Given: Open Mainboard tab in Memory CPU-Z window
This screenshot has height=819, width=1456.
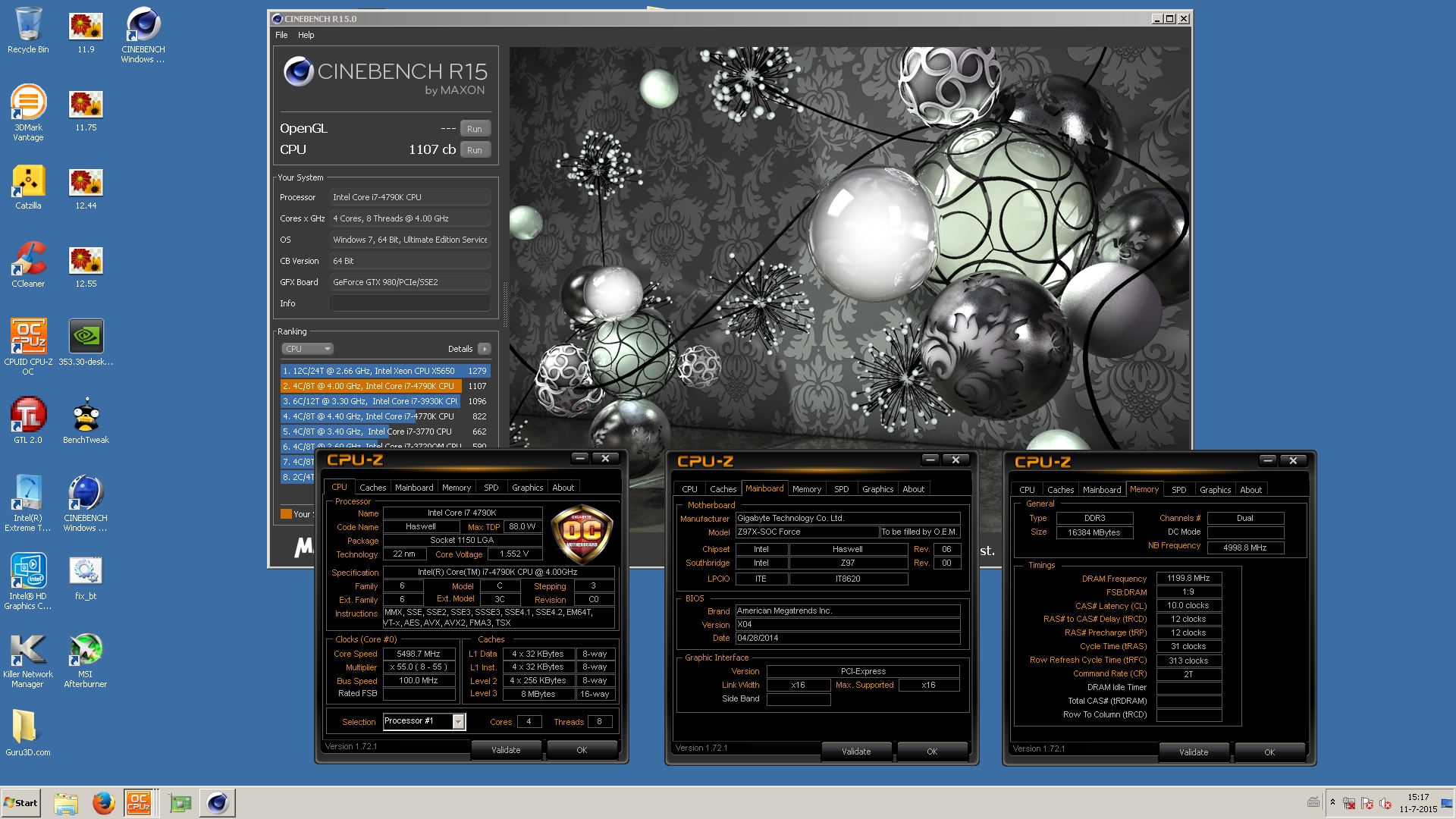Looking at the screenshot, I should pos(1102,490).
